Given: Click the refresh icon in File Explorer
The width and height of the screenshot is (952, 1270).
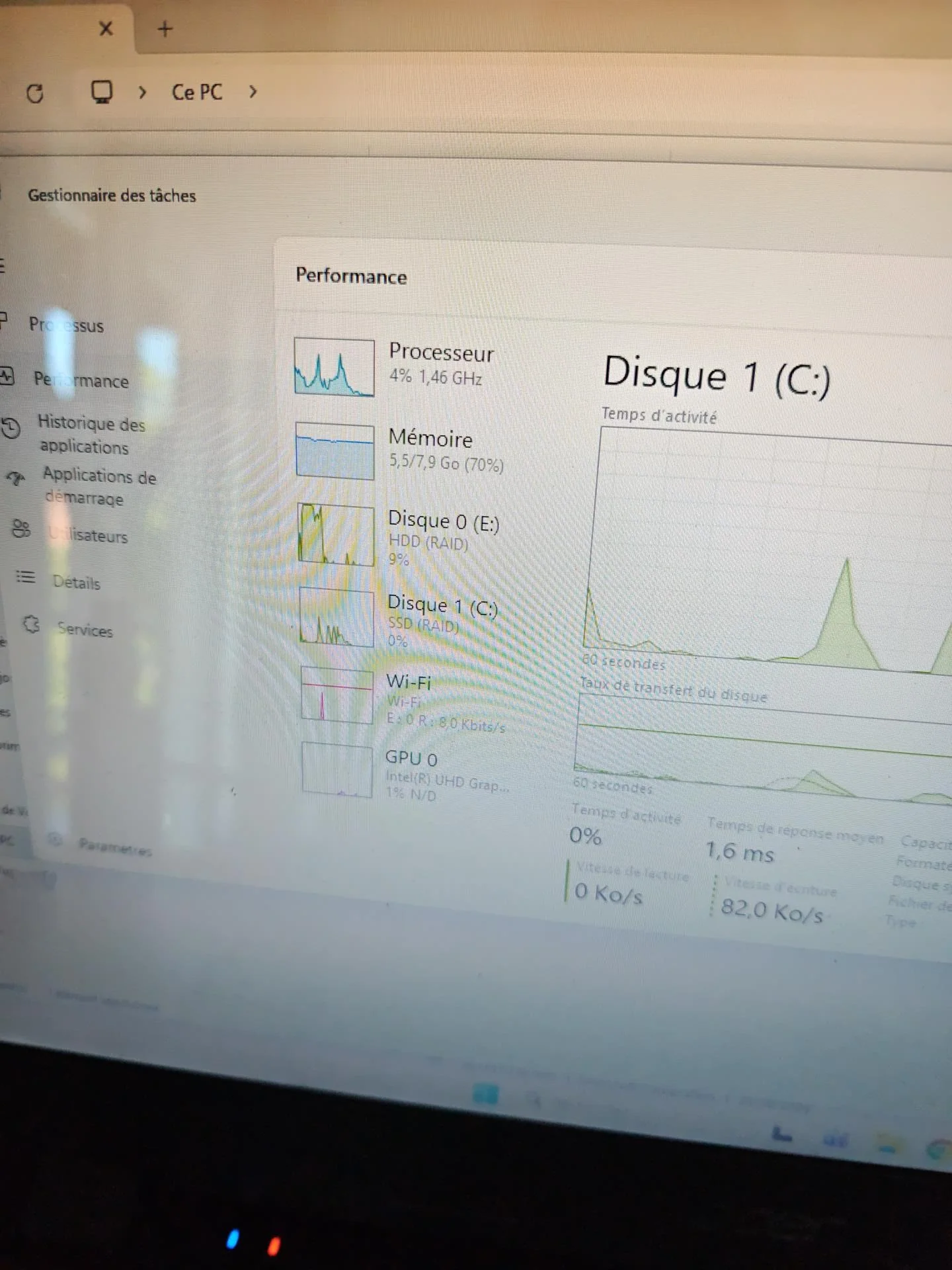Looking at the screenshot, I should [35, 93].
